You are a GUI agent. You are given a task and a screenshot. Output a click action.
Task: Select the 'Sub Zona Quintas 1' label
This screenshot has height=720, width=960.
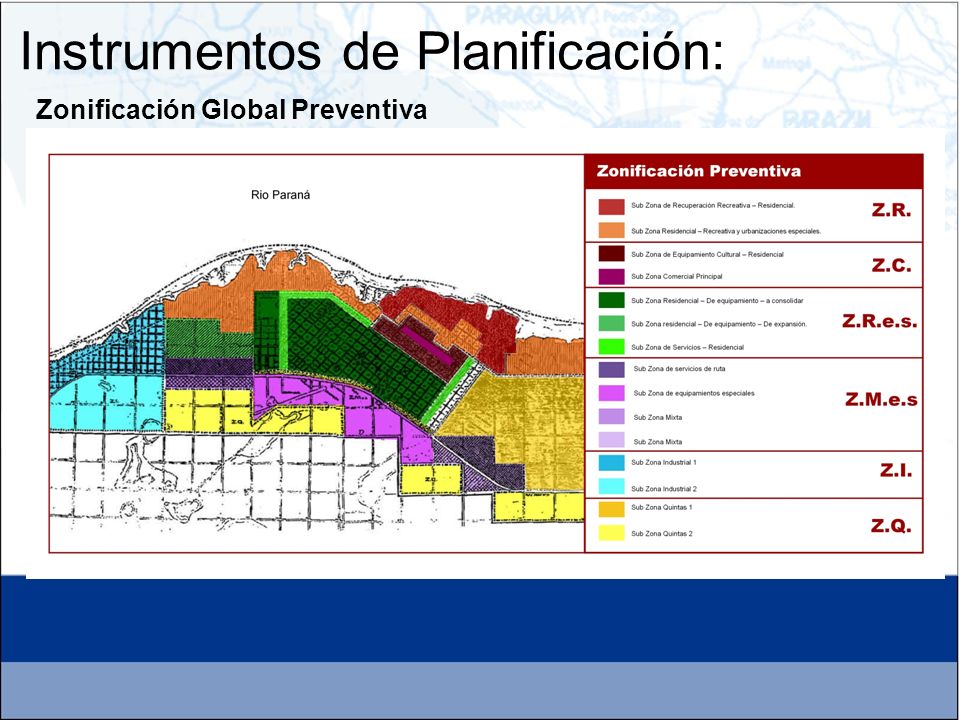(662, 507)
